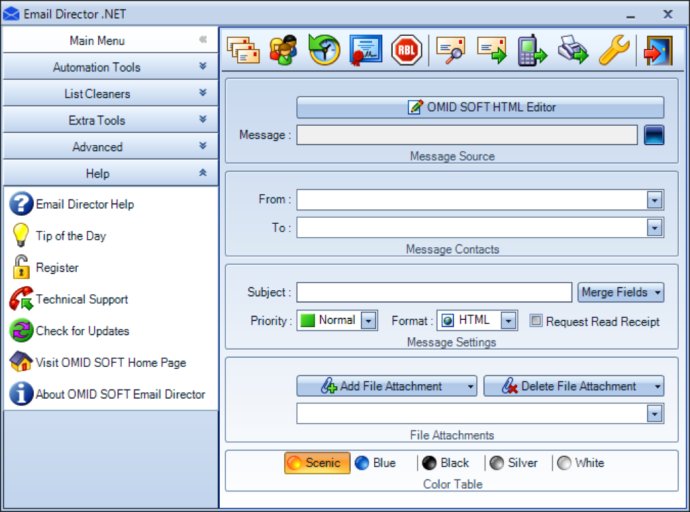The height and width of the screenshot is (512, 690).
Task: Close the Email Director .NET window
Action: click(668, 14)
